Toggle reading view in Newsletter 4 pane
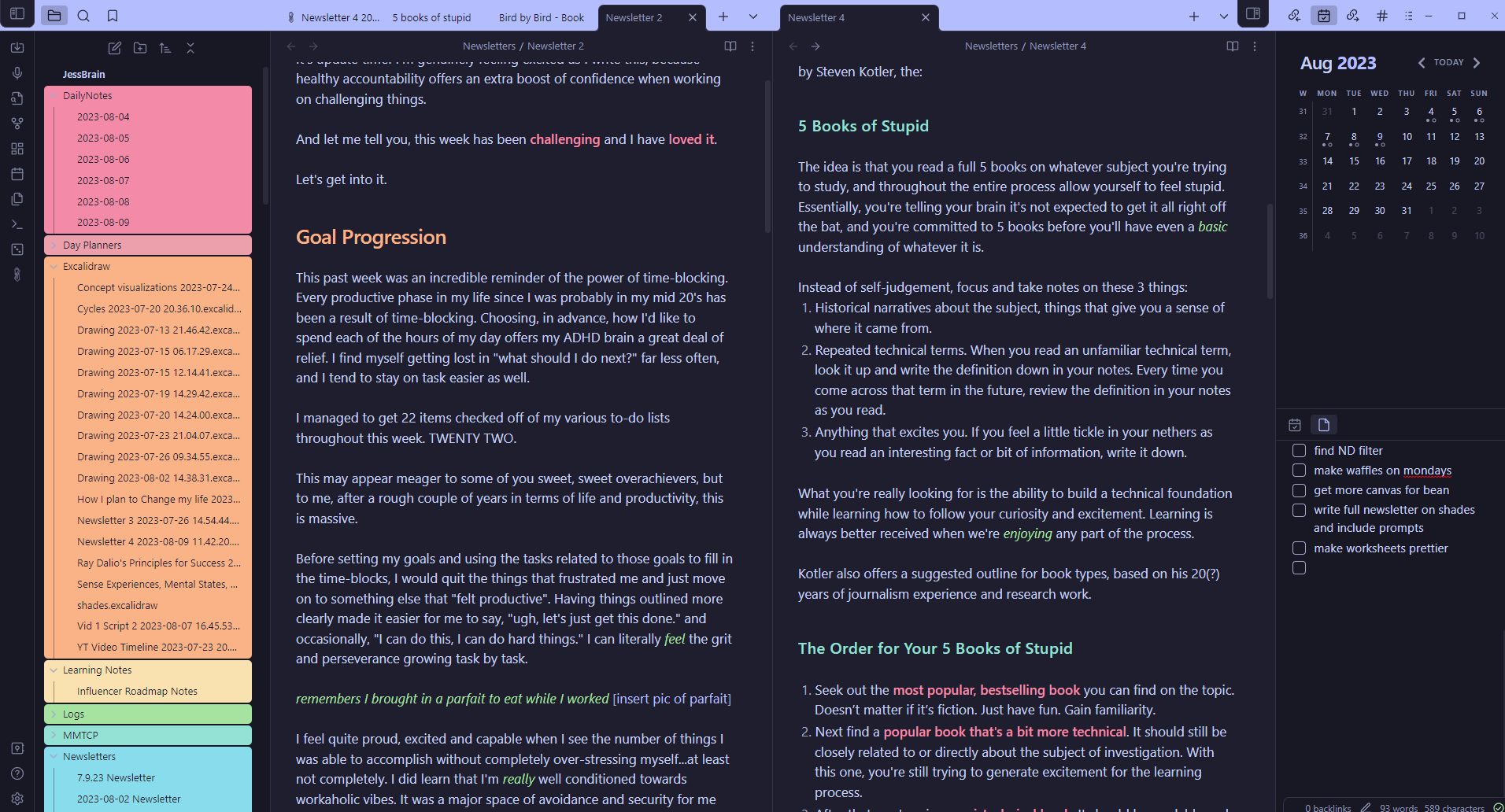The width and height of the screenshot is (1505, 812). 1233,46
